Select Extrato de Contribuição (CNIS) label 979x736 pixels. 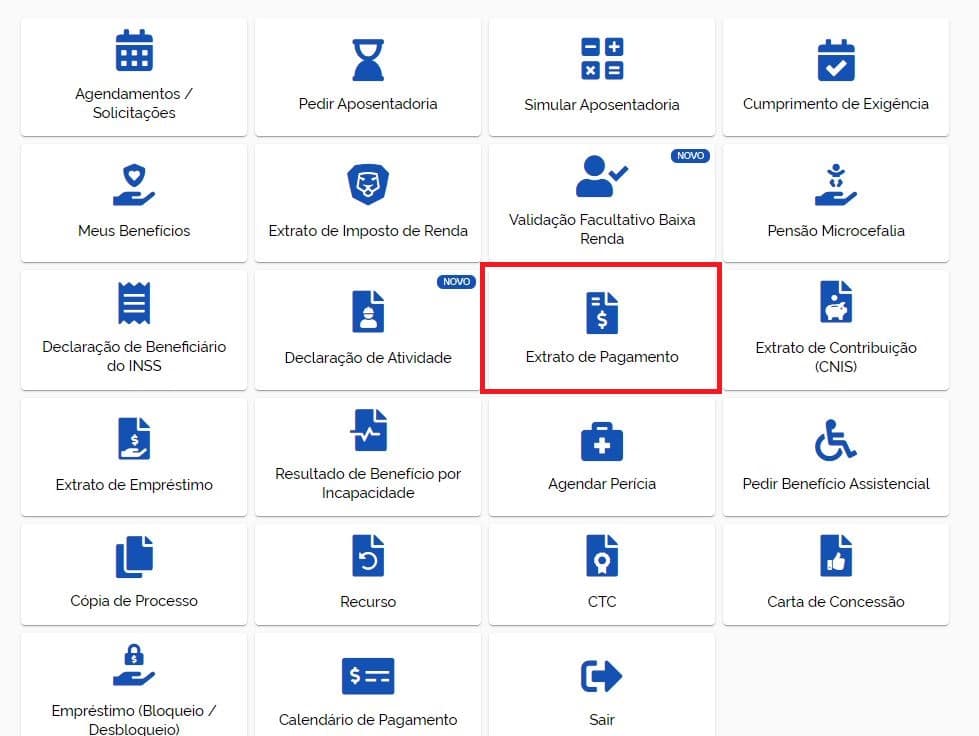pos(836,356)
